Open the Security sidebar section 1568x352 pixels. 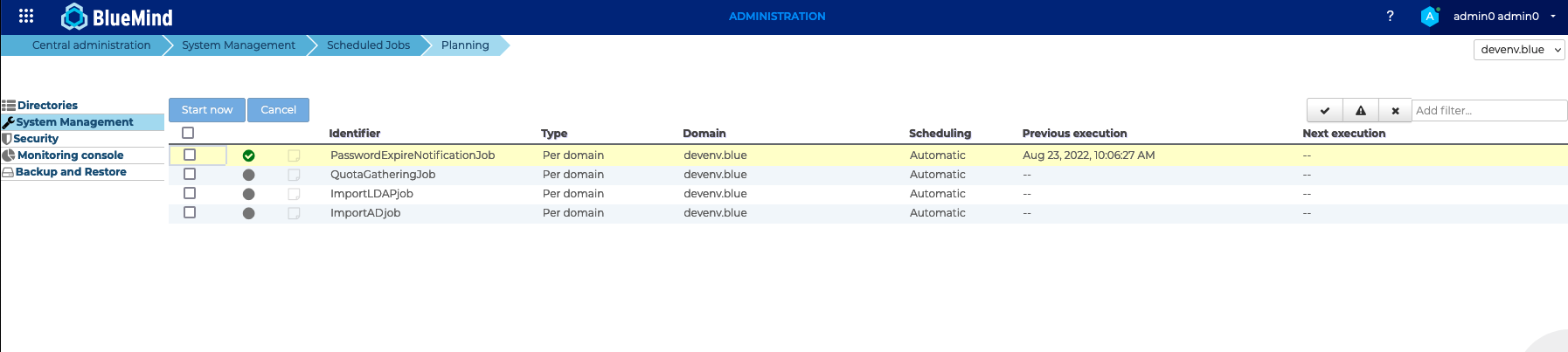coord(36,139)
